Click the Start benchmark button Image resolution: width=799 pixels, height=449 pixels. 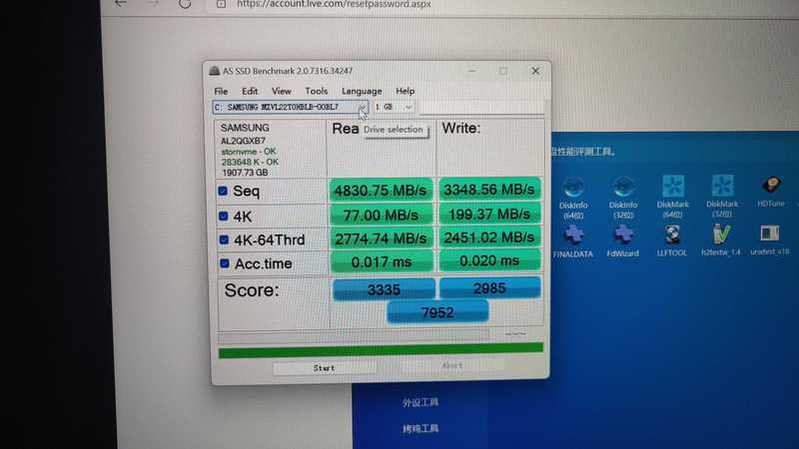coord(325,367)
